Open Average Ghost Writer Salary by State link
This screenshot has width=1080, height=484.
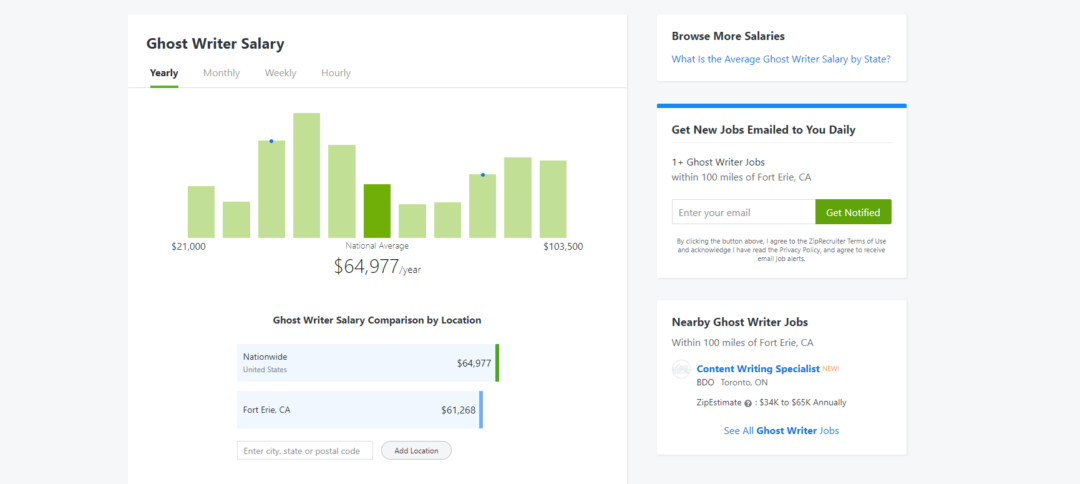(780, 59)
